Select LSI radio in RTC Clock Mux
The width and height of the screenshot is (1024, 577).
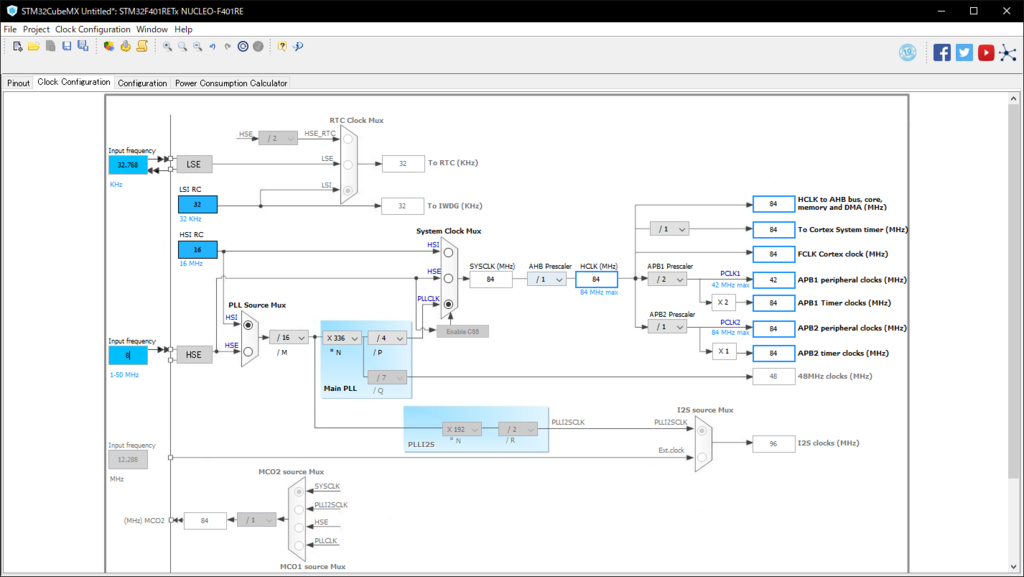[348, 191]
